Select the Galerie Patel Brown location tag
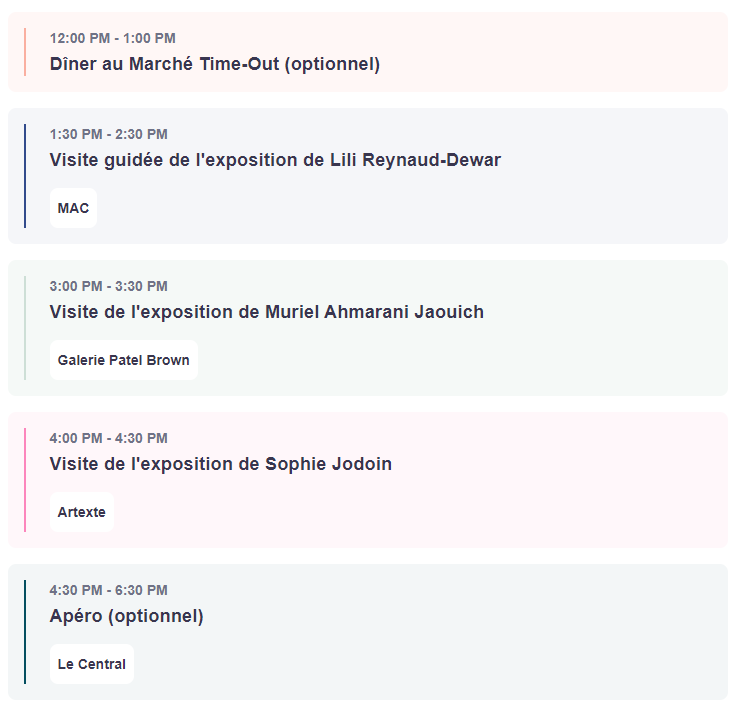The height and width of the screenshot is (712, 736). (124, 360)
